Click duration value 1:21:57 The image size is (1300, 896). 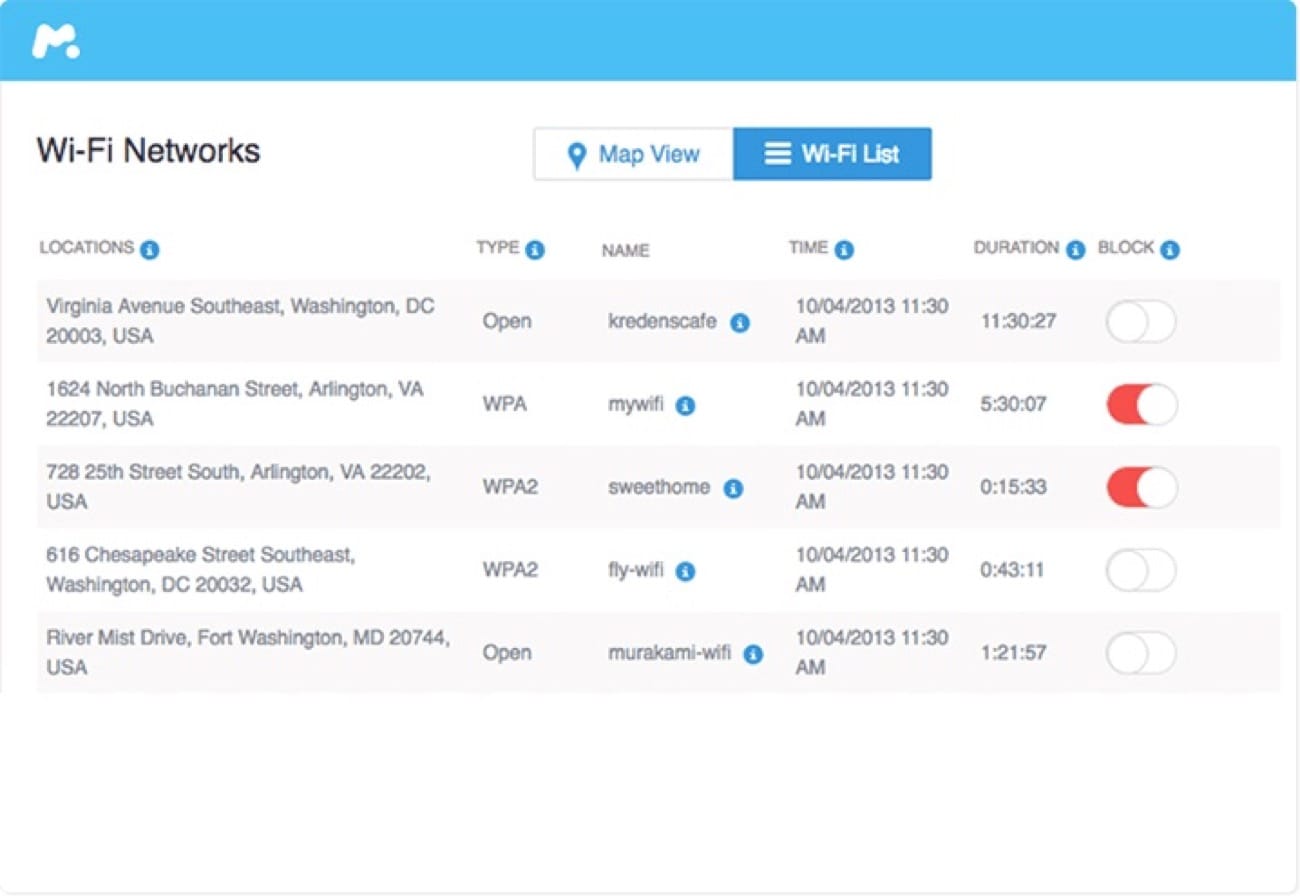(x=1013, y=653)
